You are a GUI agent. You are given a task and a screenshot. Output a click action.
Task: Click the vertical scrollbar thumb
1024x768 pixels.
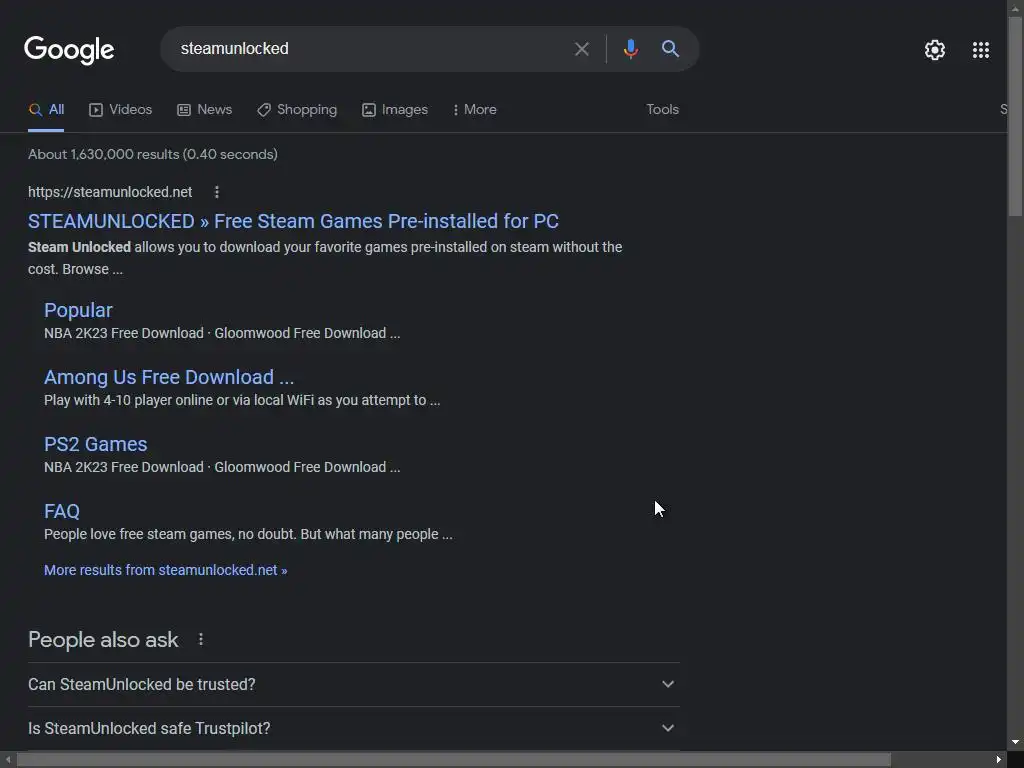click(1016, 116)
